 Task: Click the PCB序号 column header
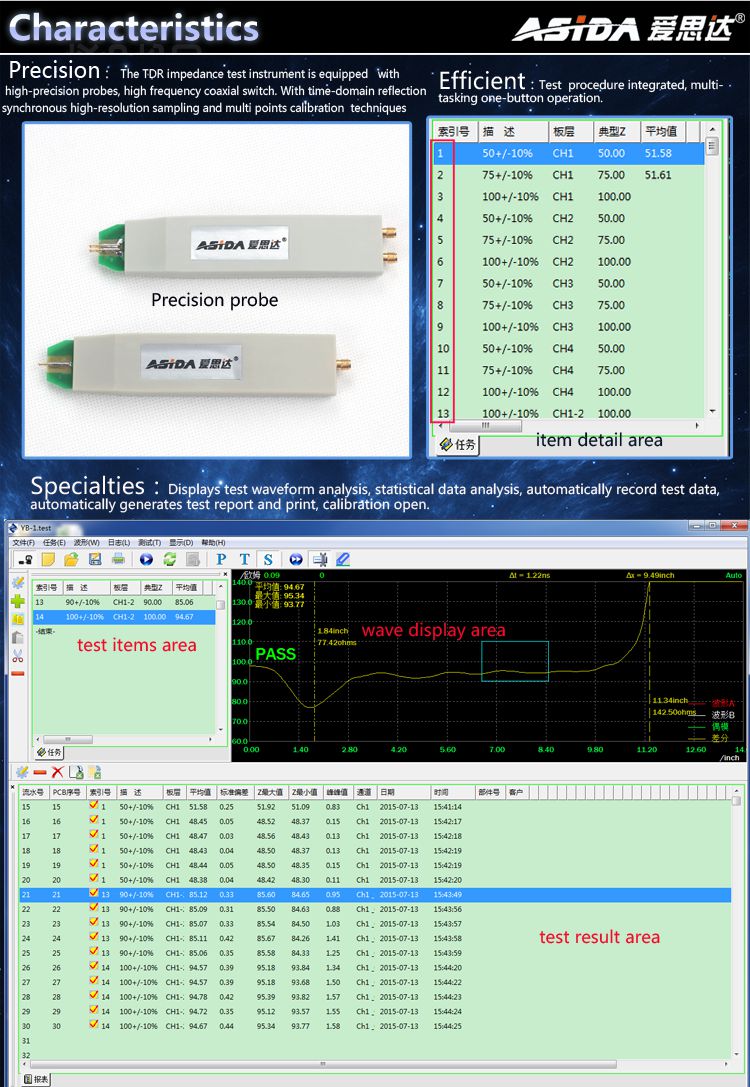(67, 792)
